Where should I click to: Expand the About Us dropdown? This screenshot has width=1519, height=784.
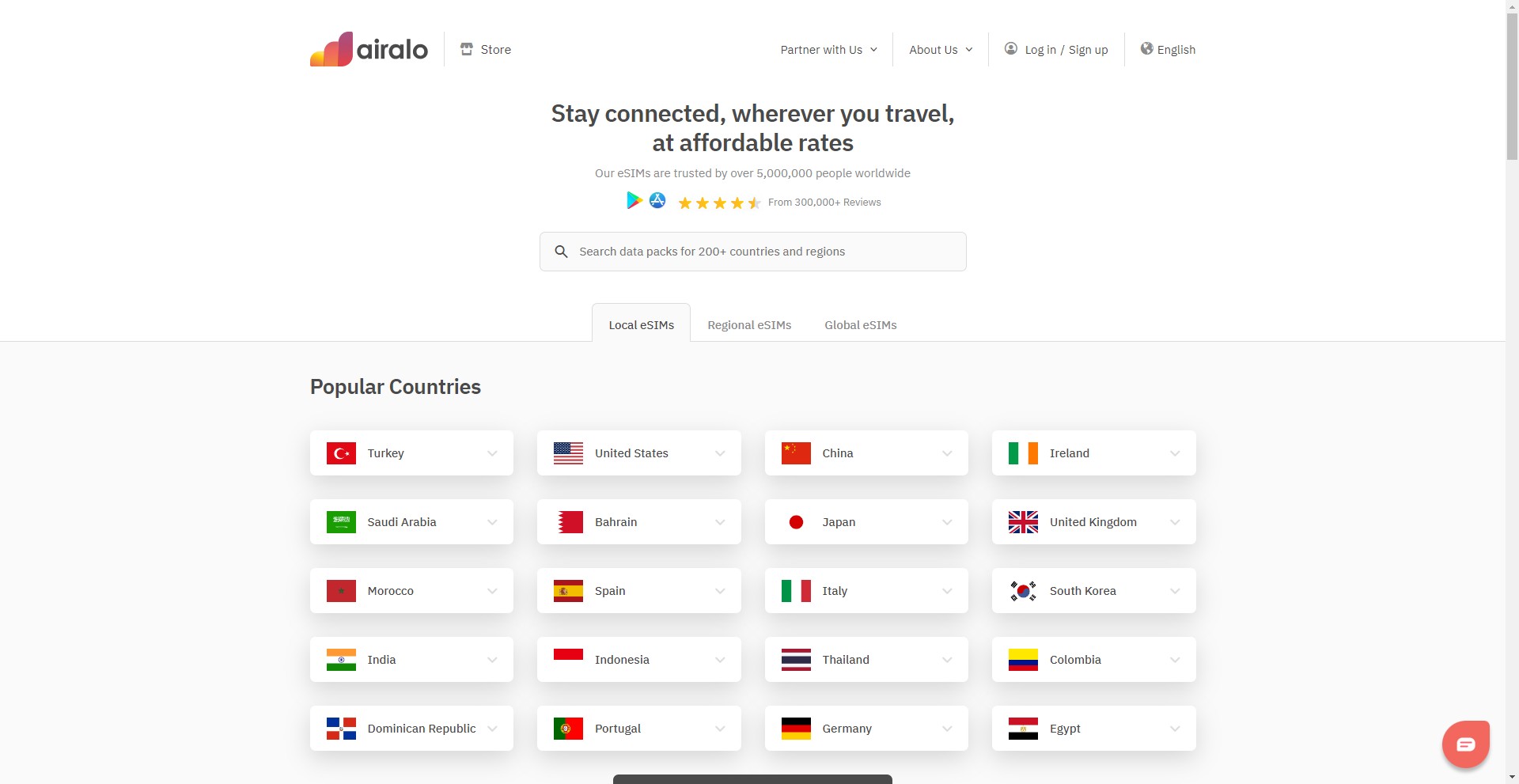[x=941, y=50]
